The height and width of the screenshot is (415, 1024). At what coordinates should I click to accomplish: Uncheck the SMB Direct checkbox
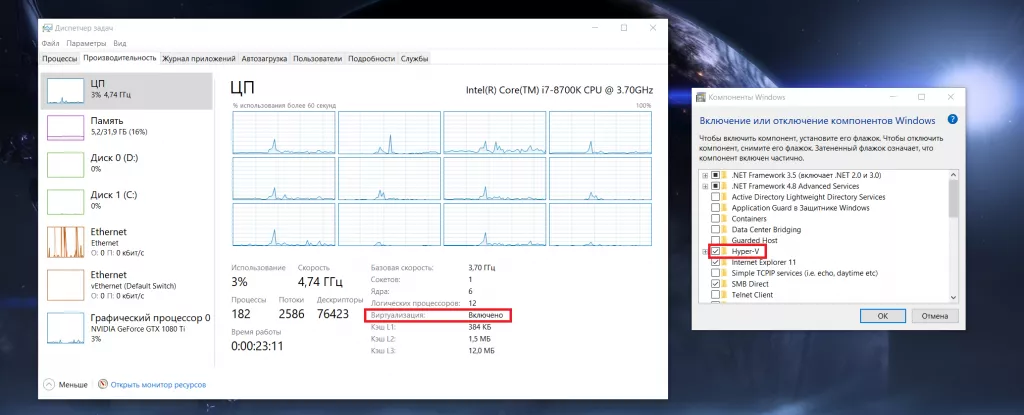tap(716, 284)
